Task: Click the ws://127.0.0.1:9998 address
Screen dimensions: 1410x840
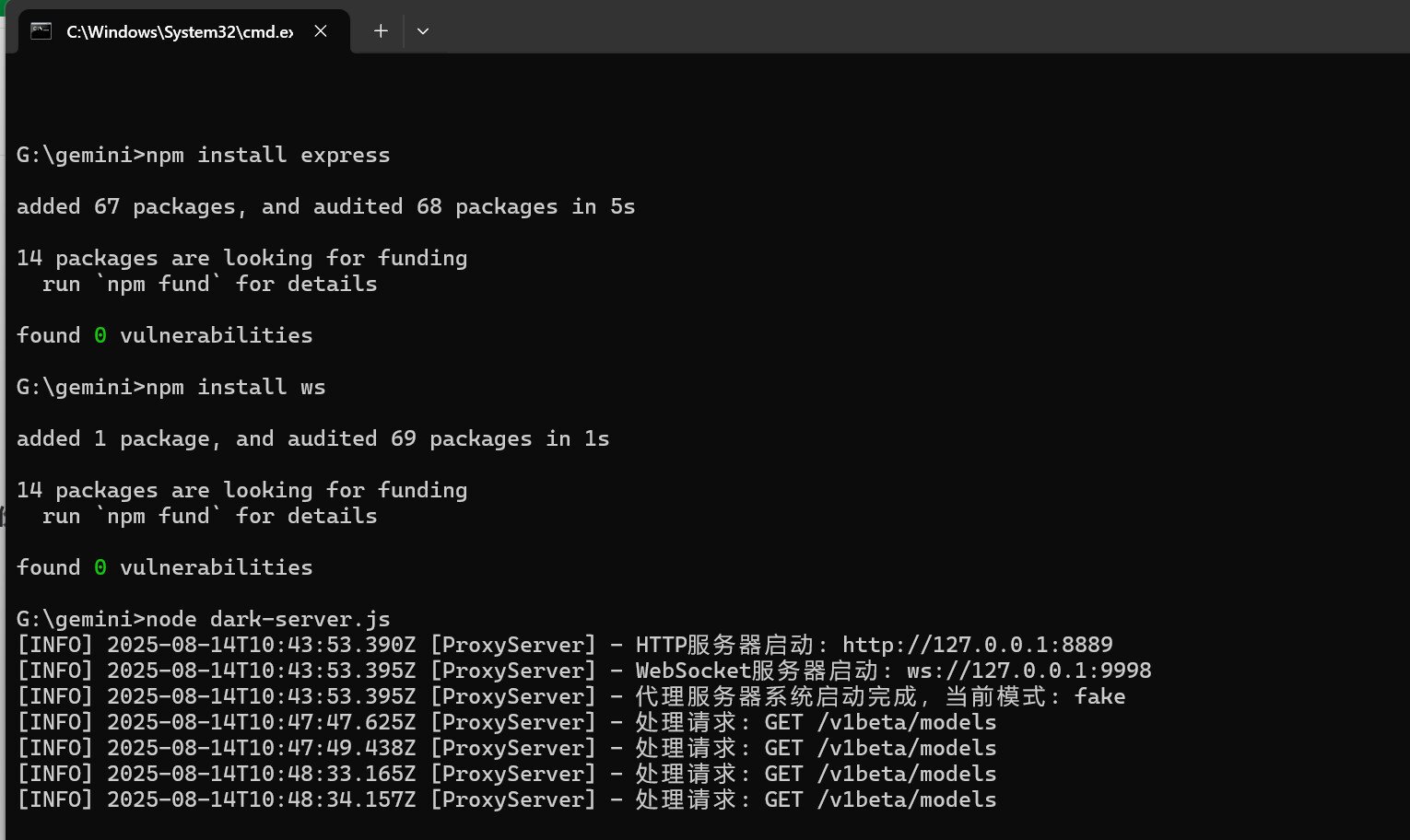Action: coord(1028,671)
